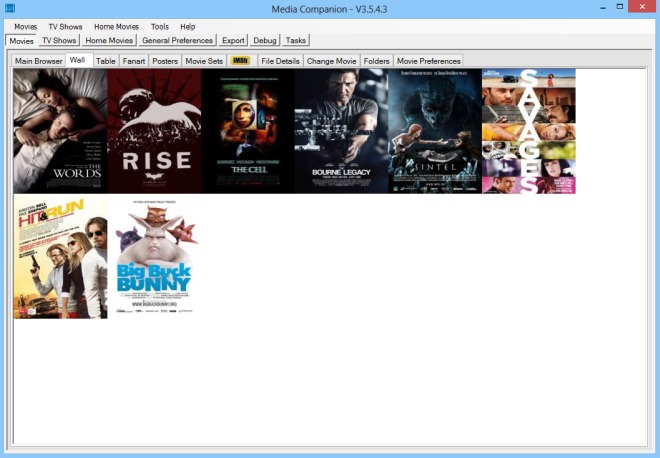The width and height of the screenshot is (660, 458).
Task: Click the Hit and Run poster
Action: pyautogui.click(x=60, y=257)
